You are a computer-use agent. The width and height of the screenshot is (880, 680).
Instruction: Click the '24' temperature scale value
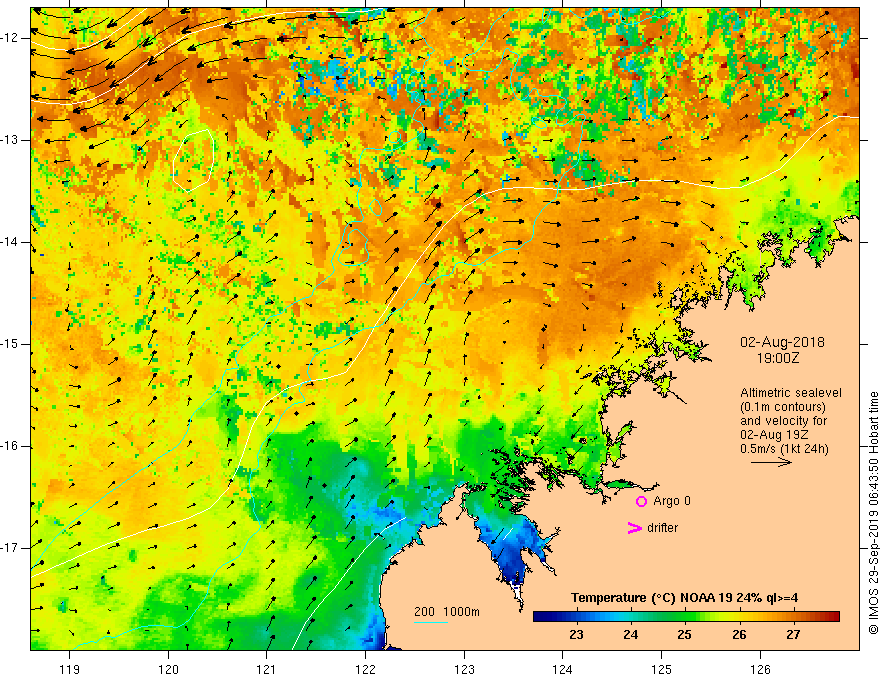coord(630,635)
